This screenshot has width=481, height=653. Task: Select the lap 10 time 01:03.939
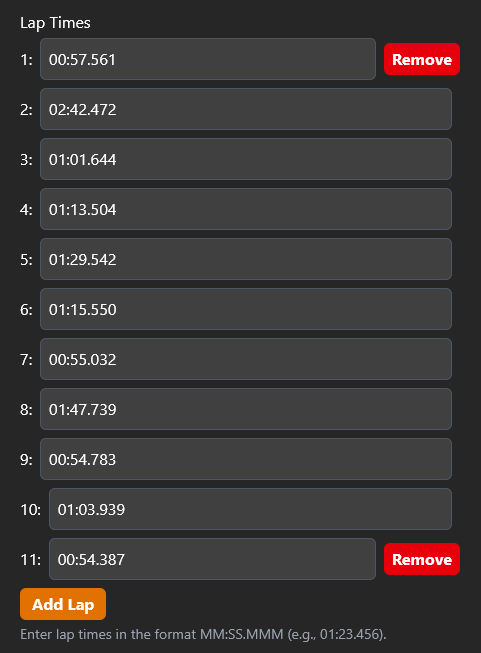tap(250, 509)
